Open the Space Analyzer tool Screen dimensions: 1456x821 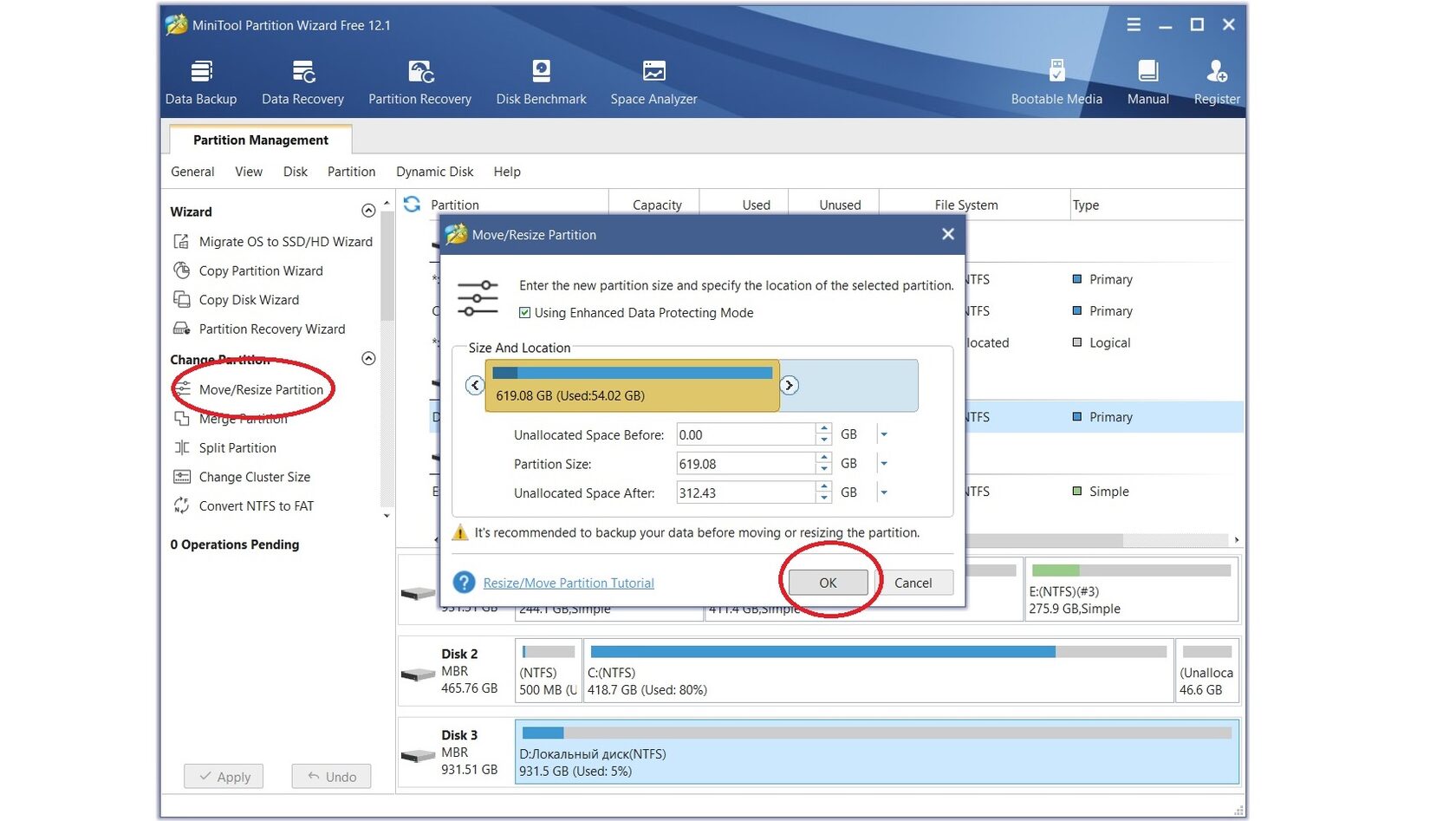coord(653,82)
